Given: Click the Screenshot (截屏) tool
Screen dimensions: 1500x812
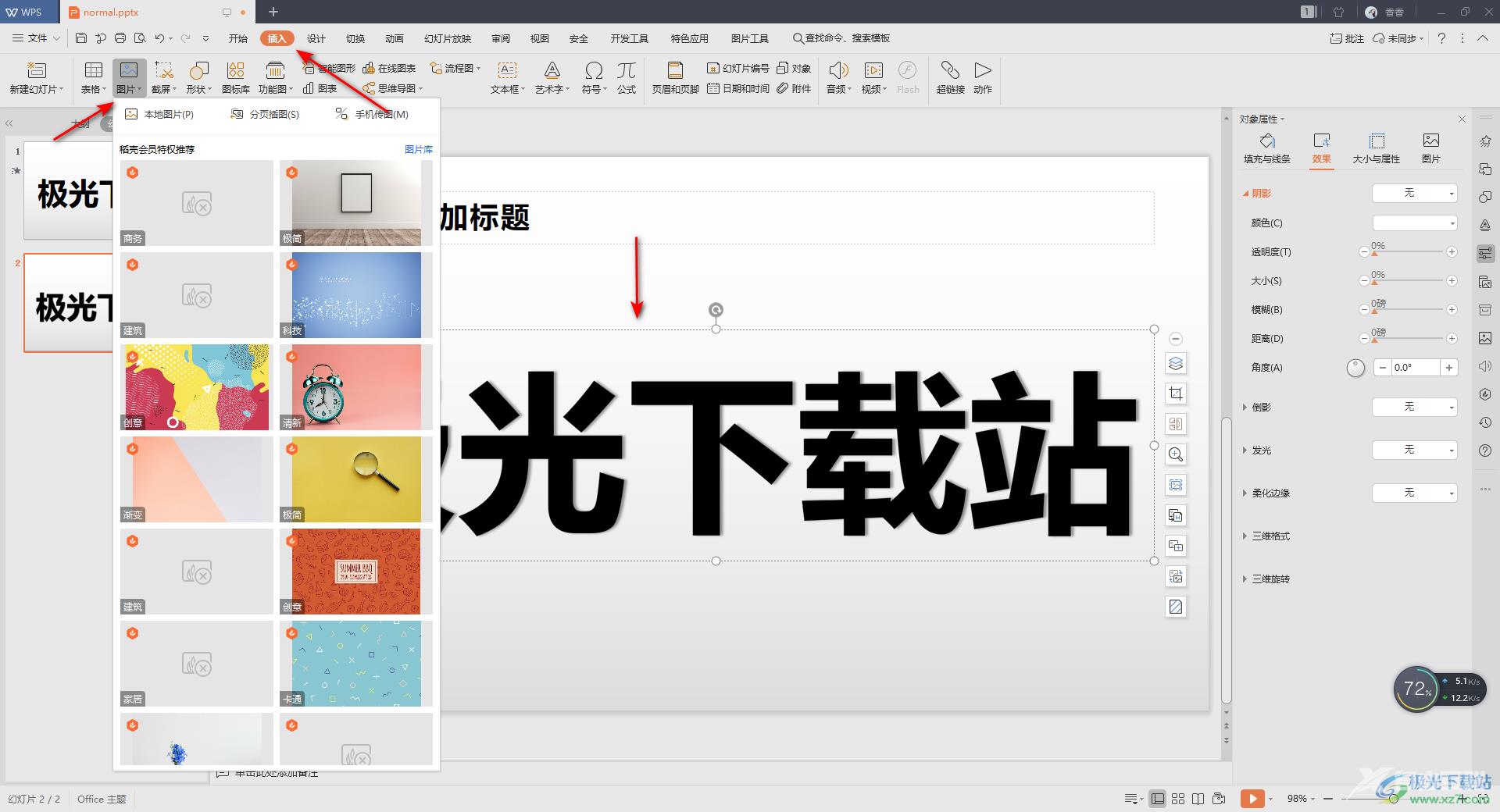Looking at the screenshot, I should [164, 78].
